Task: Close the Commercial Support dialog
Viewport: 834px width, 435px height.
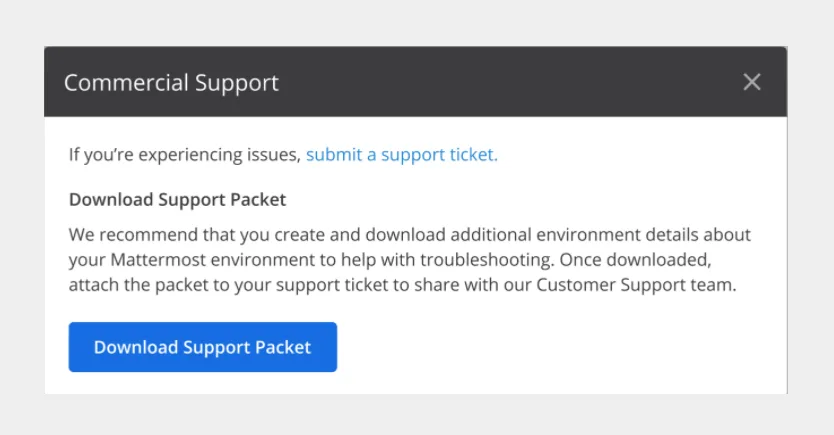Action: 752,82
